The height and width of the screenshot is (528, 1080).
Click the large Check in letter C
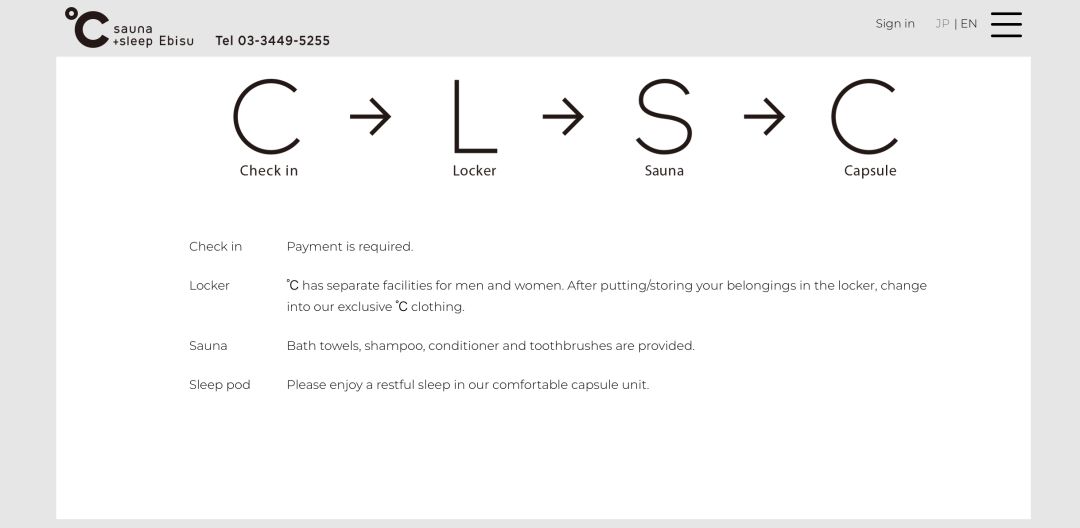[x=267, y=117]
